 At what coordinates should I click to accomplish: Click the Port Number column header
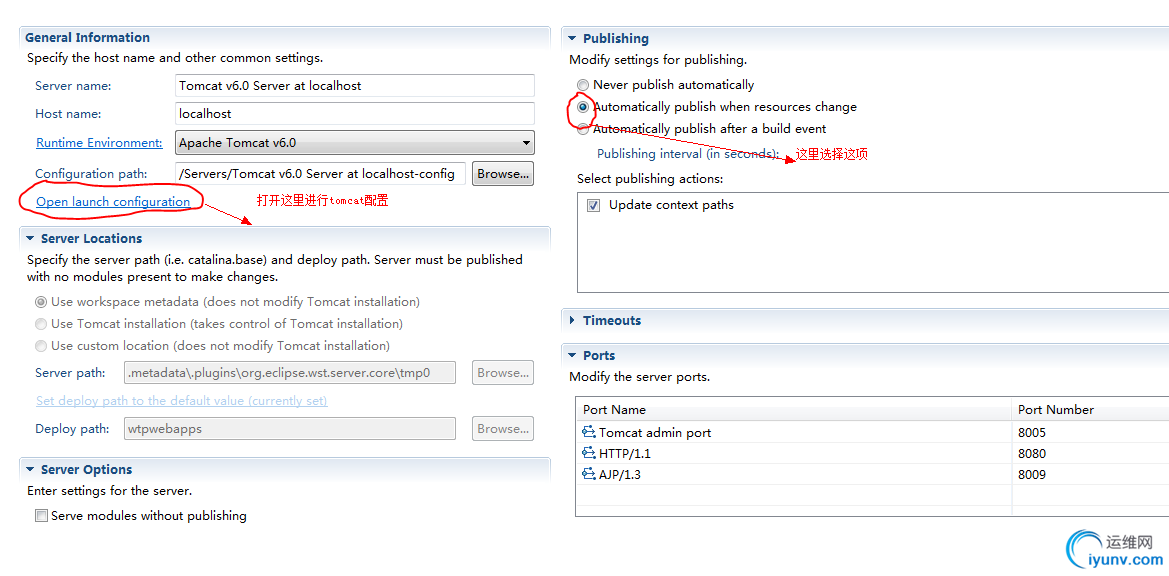pos(1091,410)
